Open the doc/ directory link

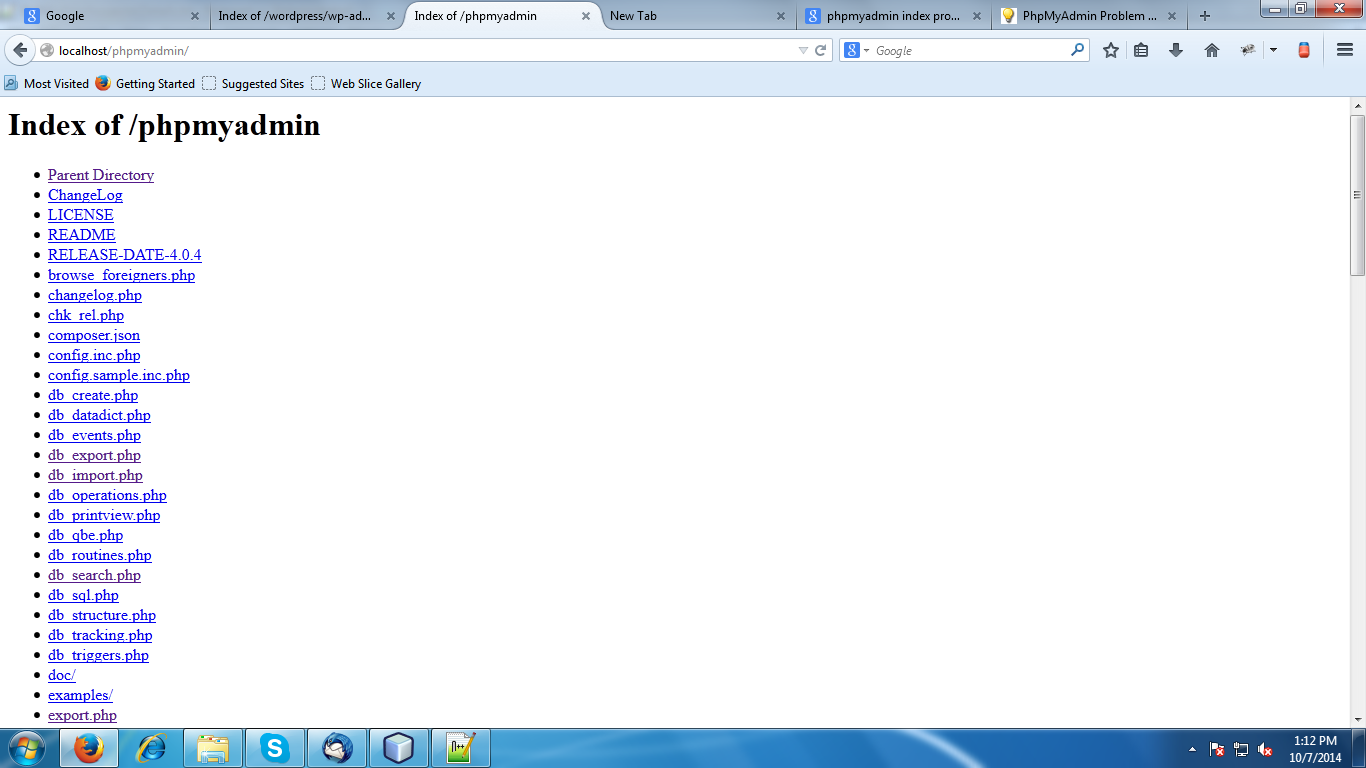point(62,675)
